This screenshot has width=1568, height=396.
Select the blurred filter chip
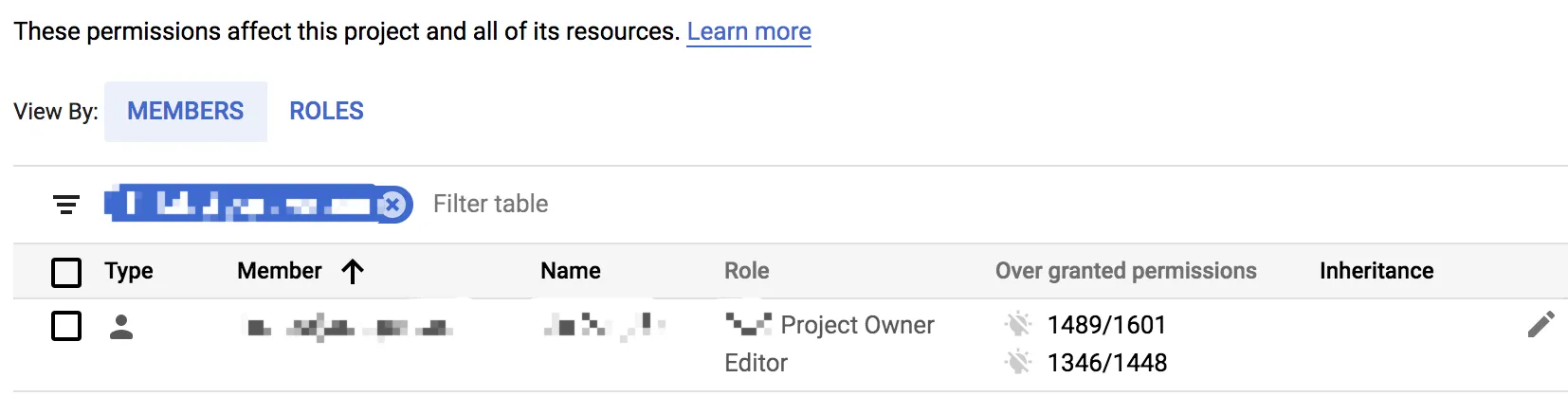click(242, 205)
